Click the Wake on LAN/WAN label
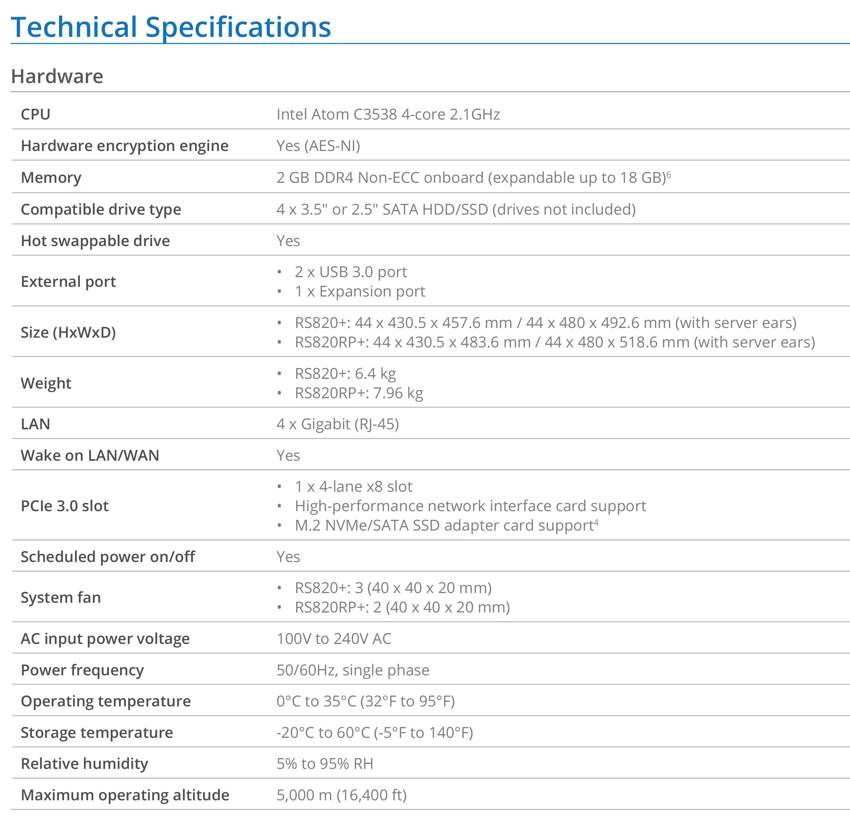850x824 pixels. click(x=90, y=455)
